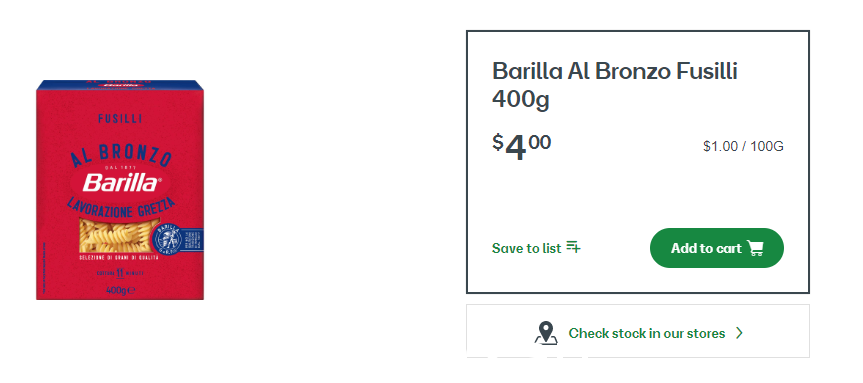
Task: Click the LAVORAZIONE GREZZA text on box
Action: pyautogui.click(x=121, y=206)
